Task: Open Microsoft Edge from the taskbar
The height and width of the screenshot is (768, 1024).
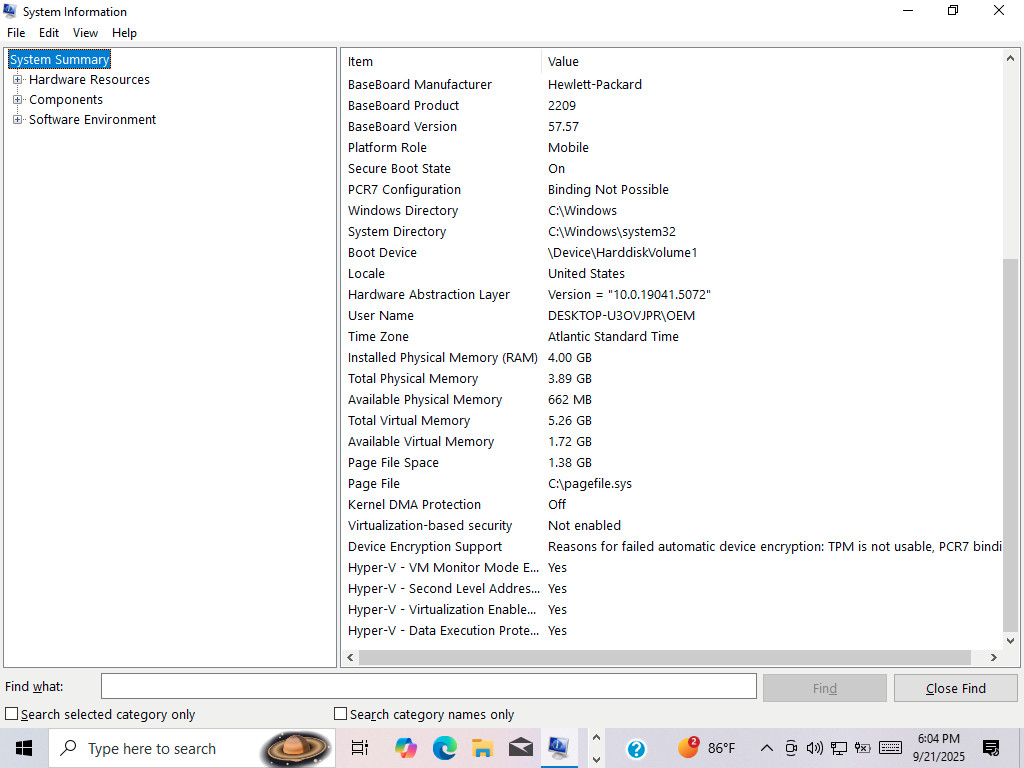Action: click(445, 748)
